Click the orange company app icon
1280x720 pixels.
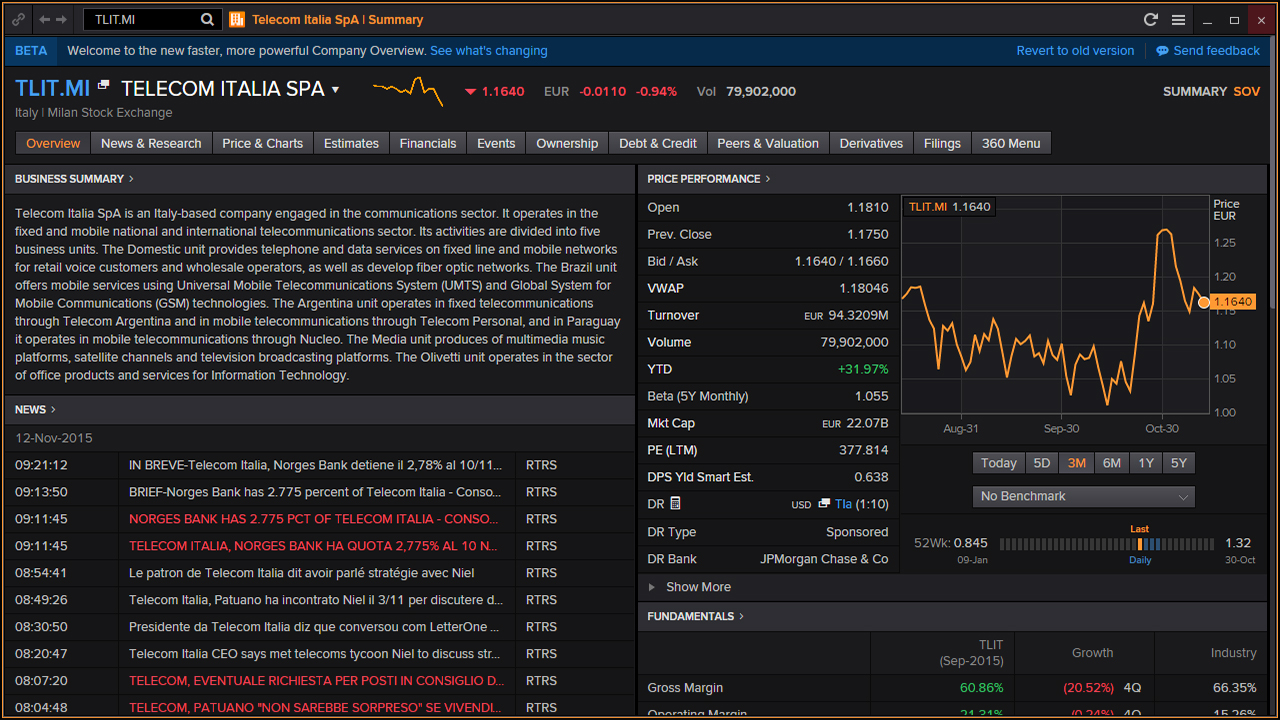click(237, 19)
